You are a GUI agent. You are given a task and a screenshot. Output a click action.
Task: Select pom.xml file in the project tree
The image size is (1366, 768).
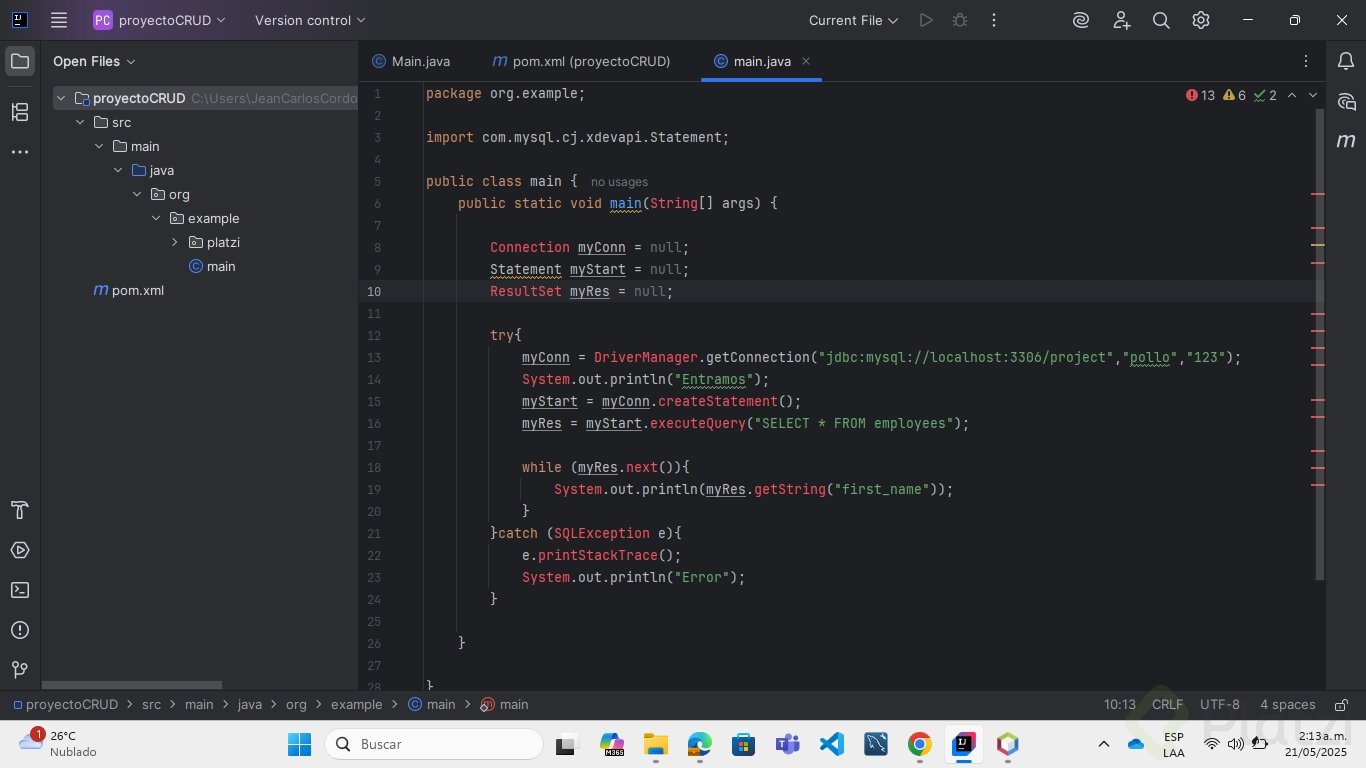137,290
